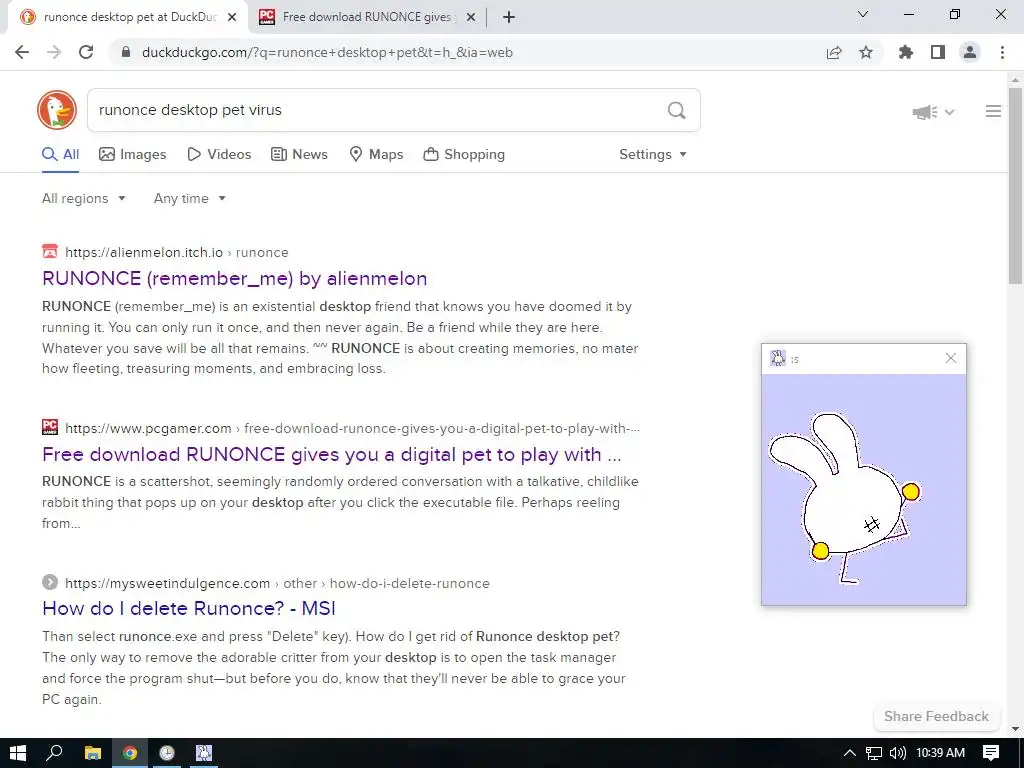The image size is (1024, 768).
Task: Open the notification center icon
Action: coord(991,753)
